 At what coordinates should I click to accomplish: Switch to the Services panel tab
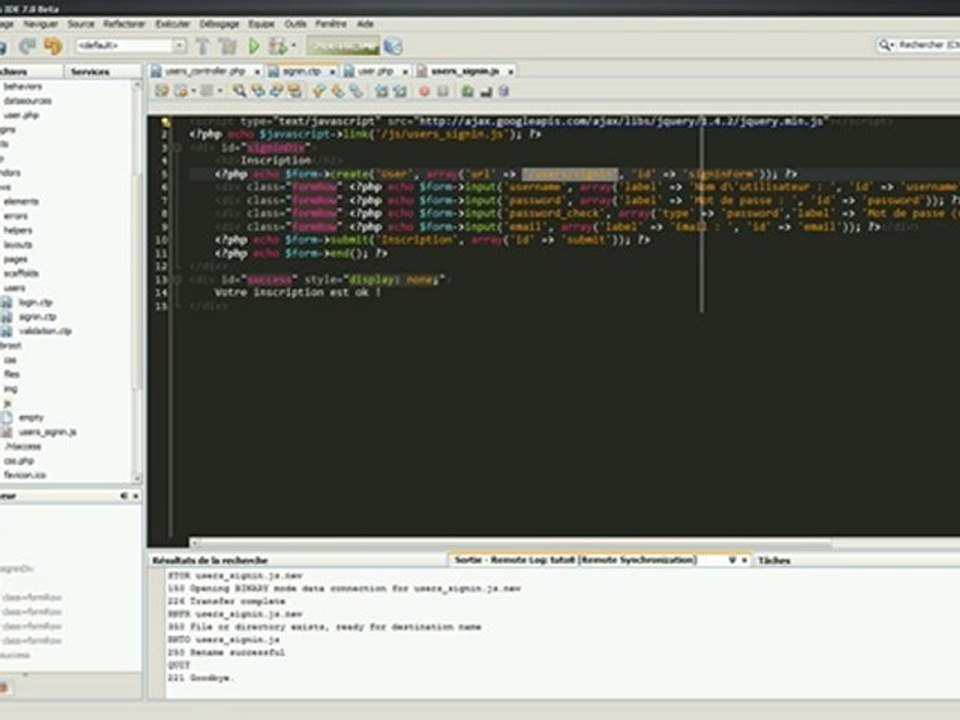click(90, 72)
